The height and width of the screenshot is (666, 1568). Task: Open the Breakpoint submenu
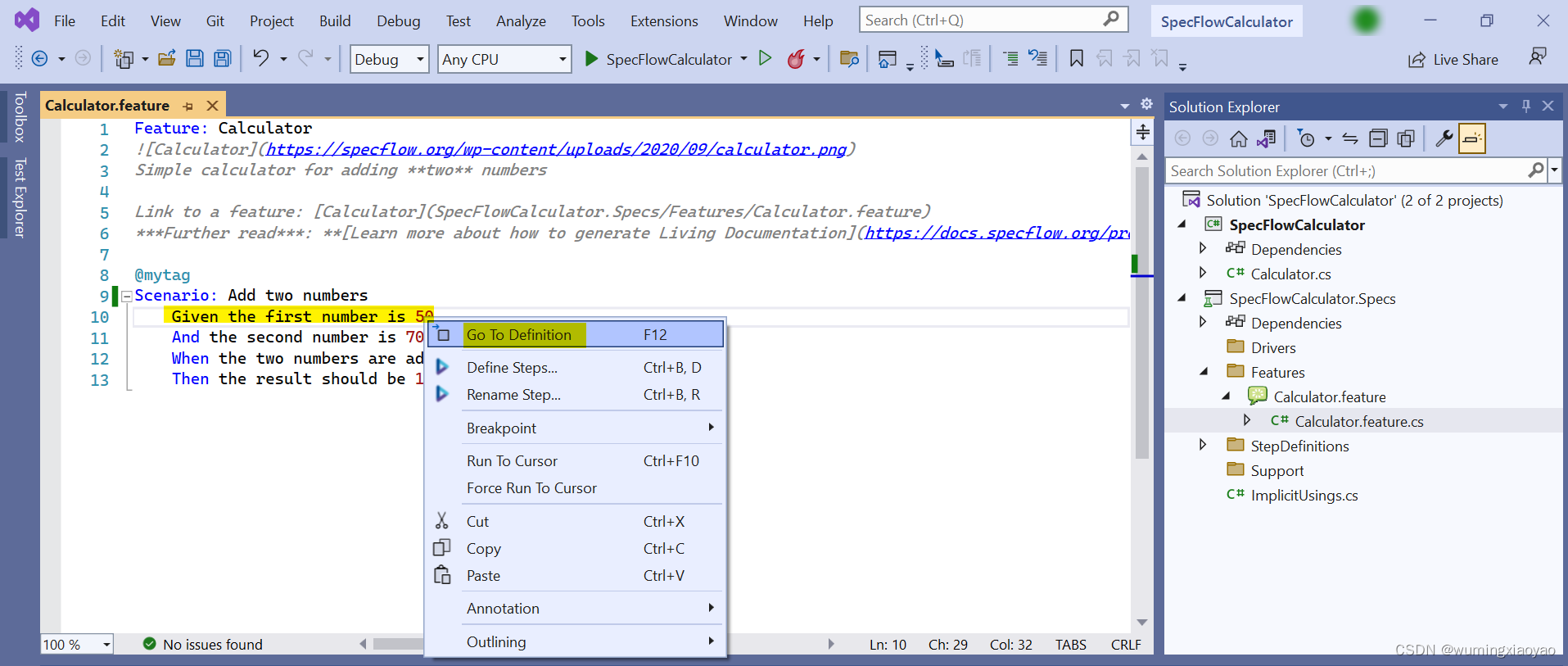tap(576, 428)
